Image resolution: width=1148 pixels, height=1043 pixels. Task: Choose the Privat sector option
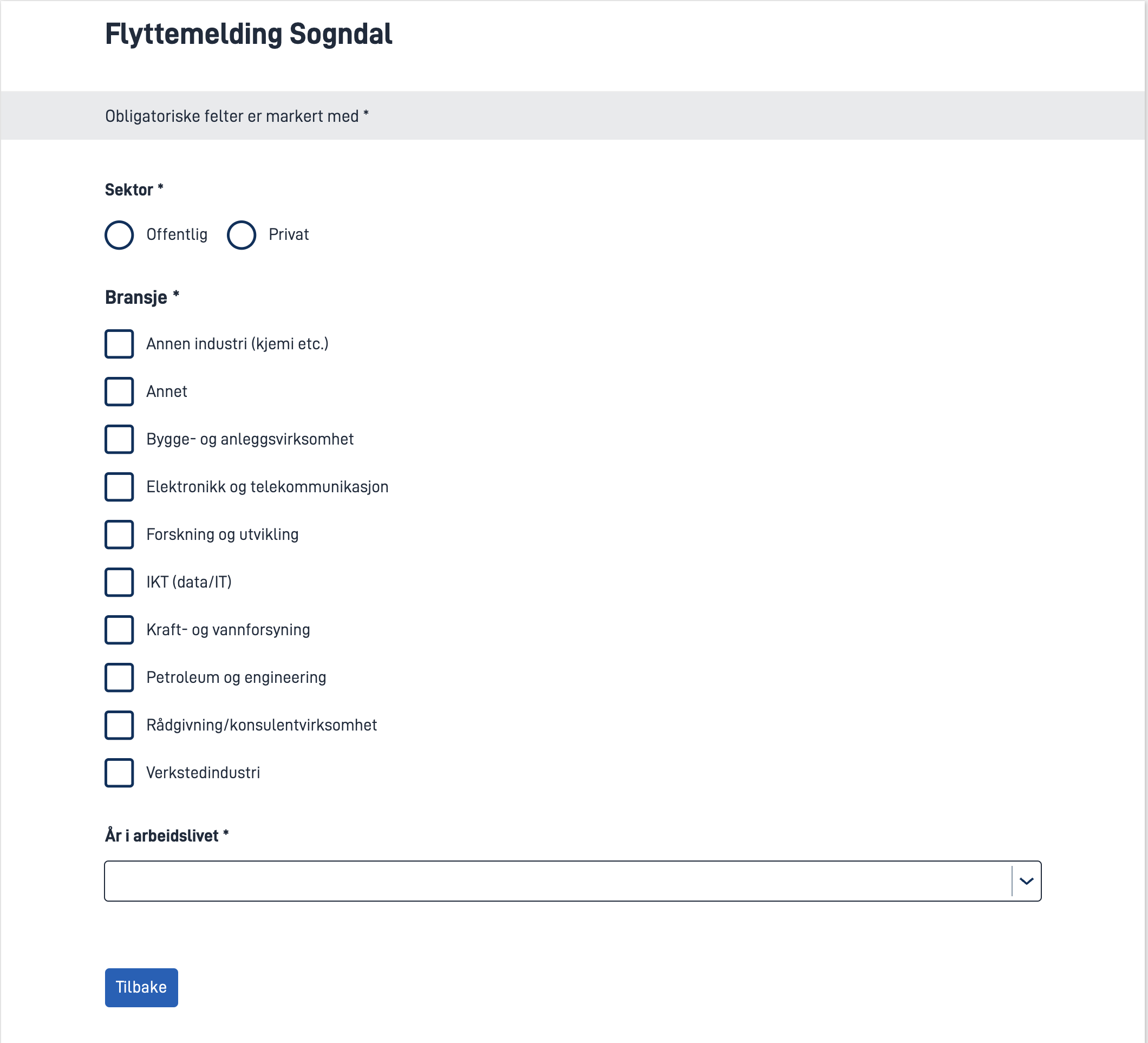242,234
